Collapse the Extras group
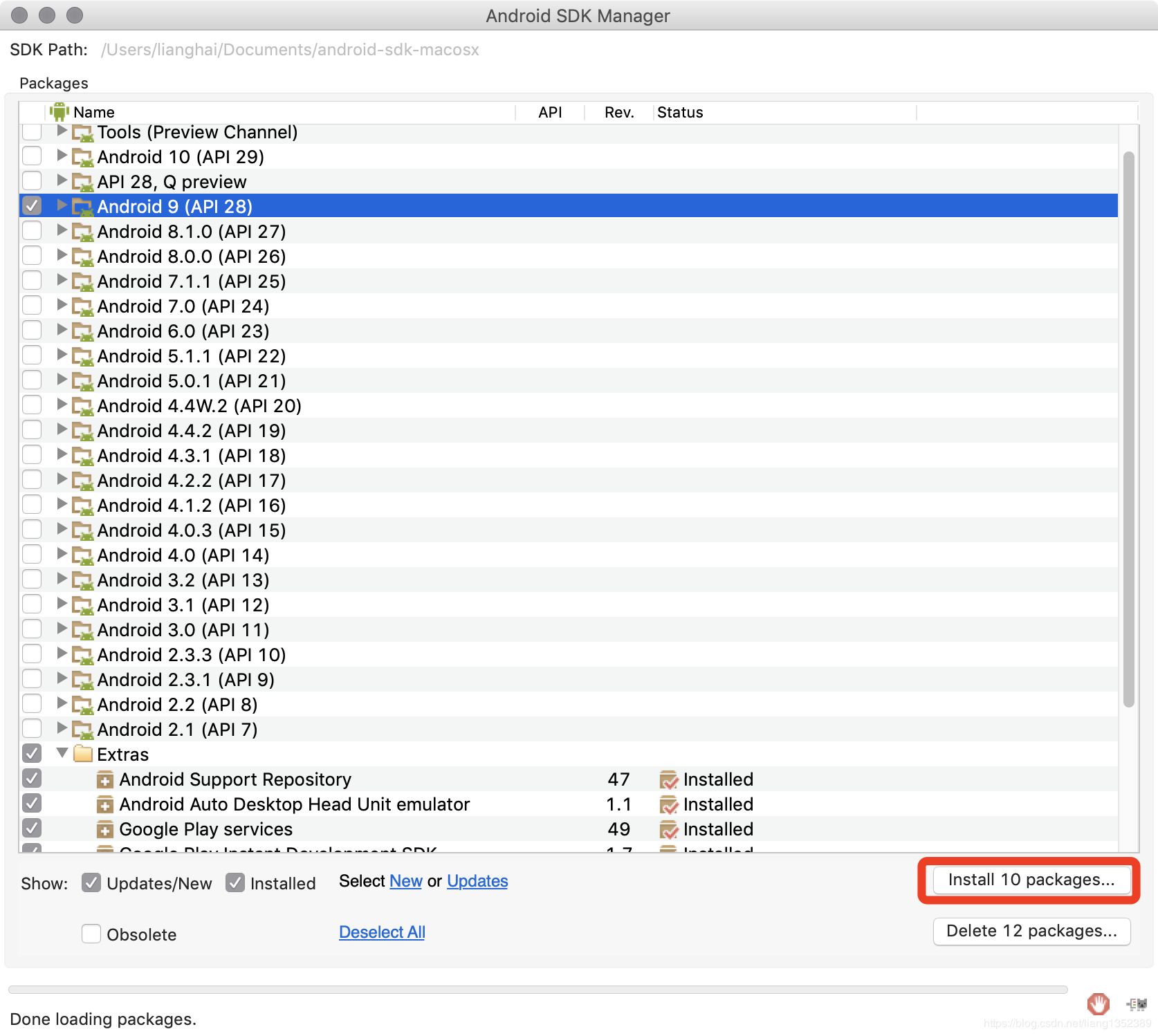The width and height of the screenshot is (1158, 1036). tap(62, 752)
